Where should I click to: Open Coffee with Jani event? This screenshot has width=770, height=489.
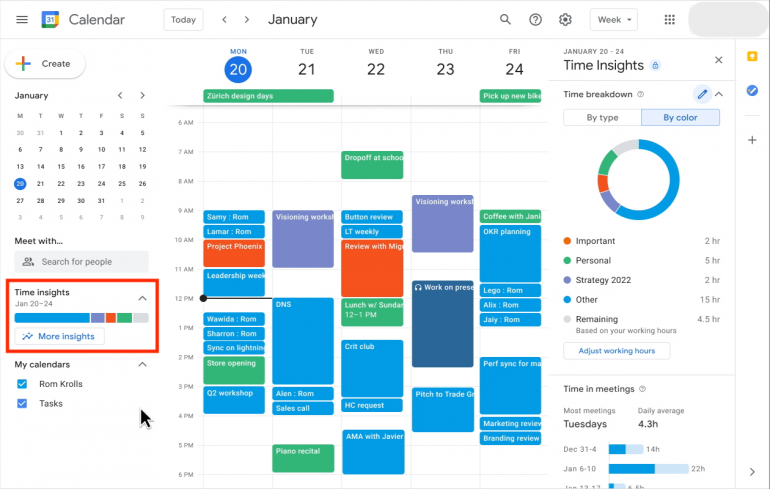[x=510, y=216]
